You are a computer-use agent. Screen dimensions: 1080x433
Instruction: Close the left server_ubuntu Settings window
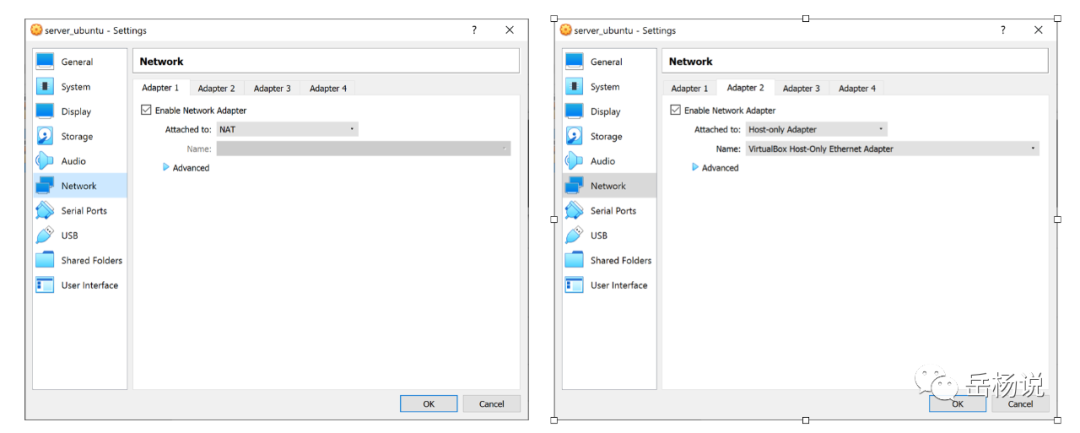tap(510, 30)
